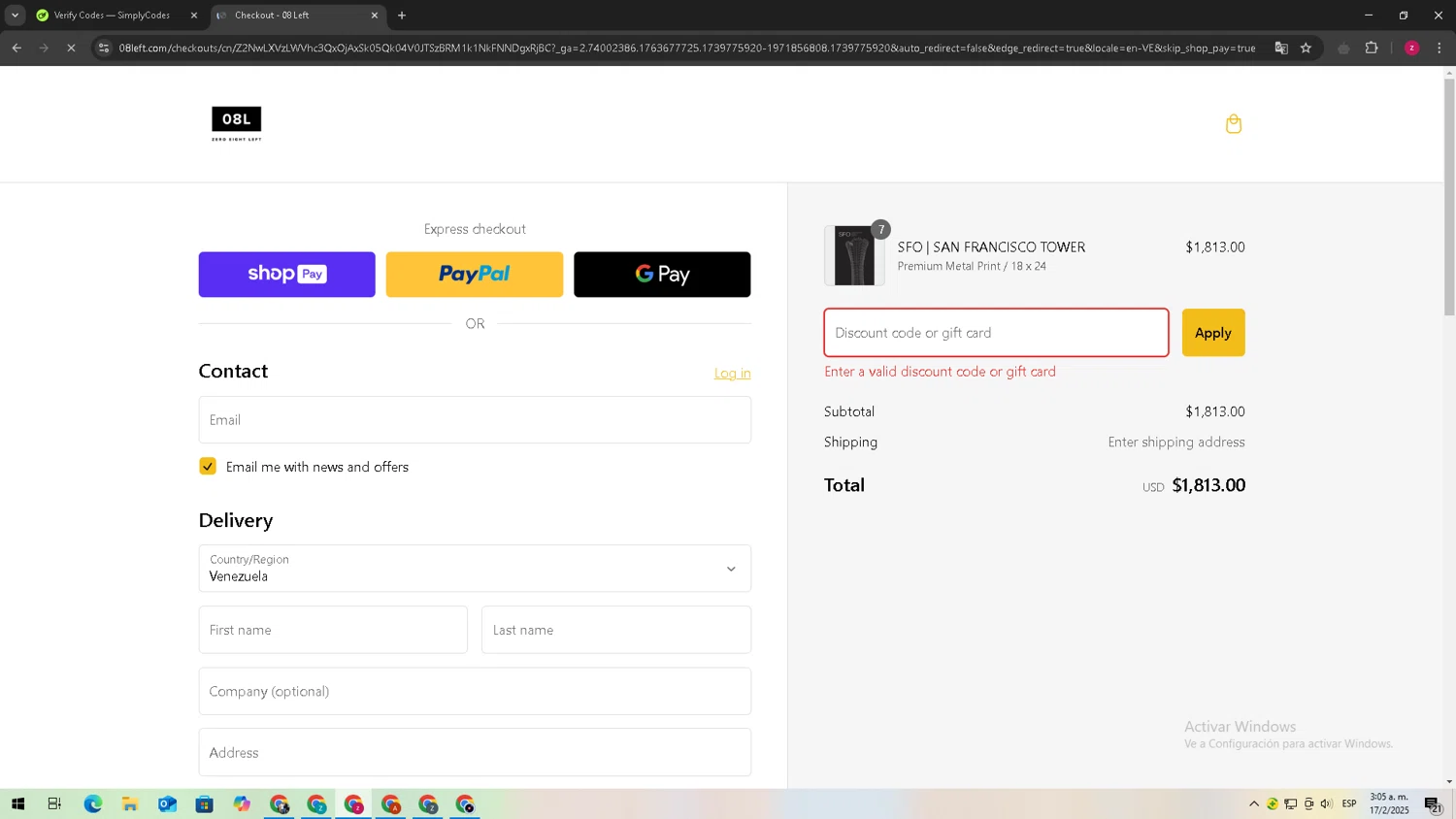
Task: Open the tab search dropdown arrow
Action: click(x=15, y=15)
